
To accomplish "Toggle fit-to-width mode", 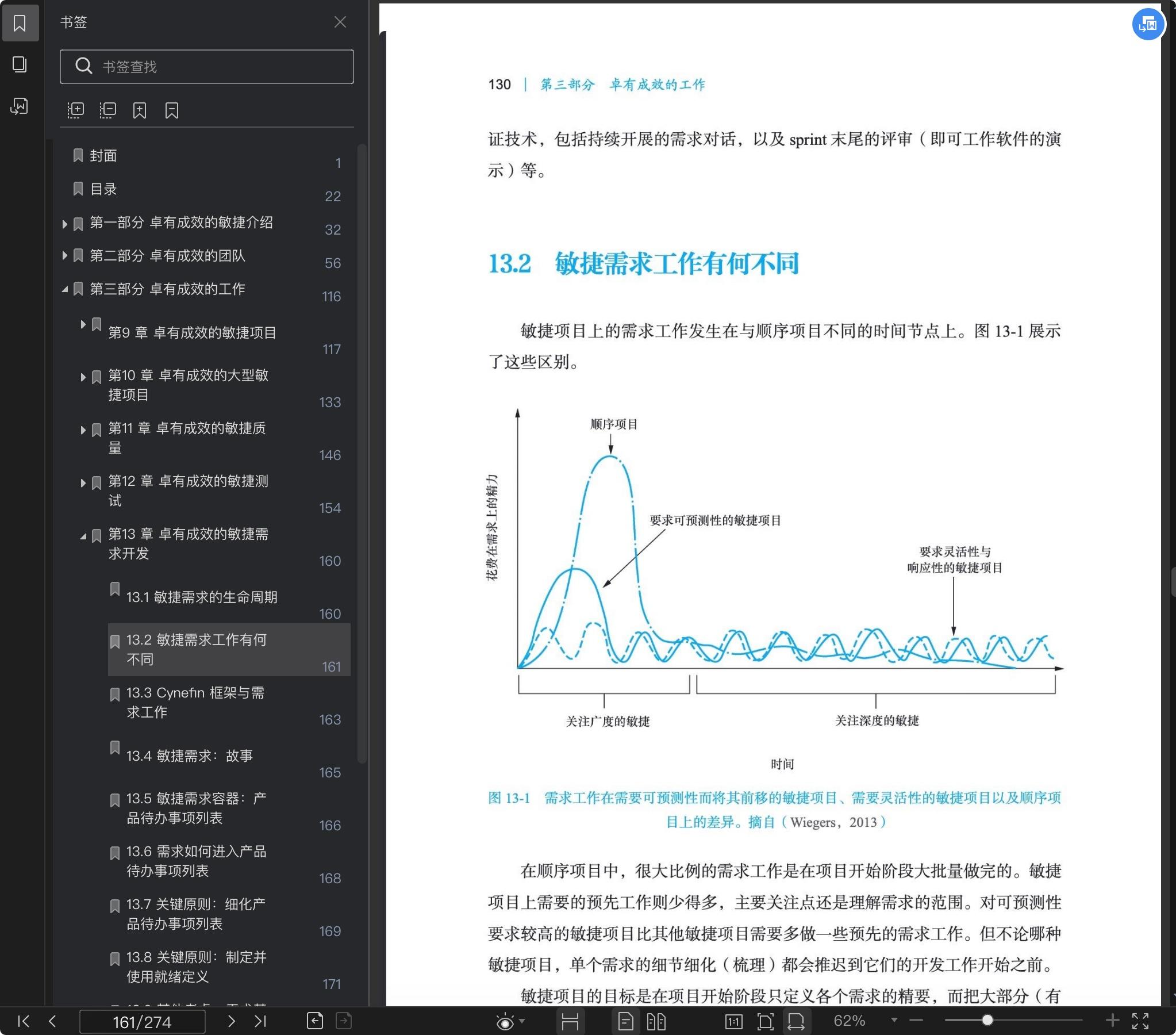I will [795, 1022].
